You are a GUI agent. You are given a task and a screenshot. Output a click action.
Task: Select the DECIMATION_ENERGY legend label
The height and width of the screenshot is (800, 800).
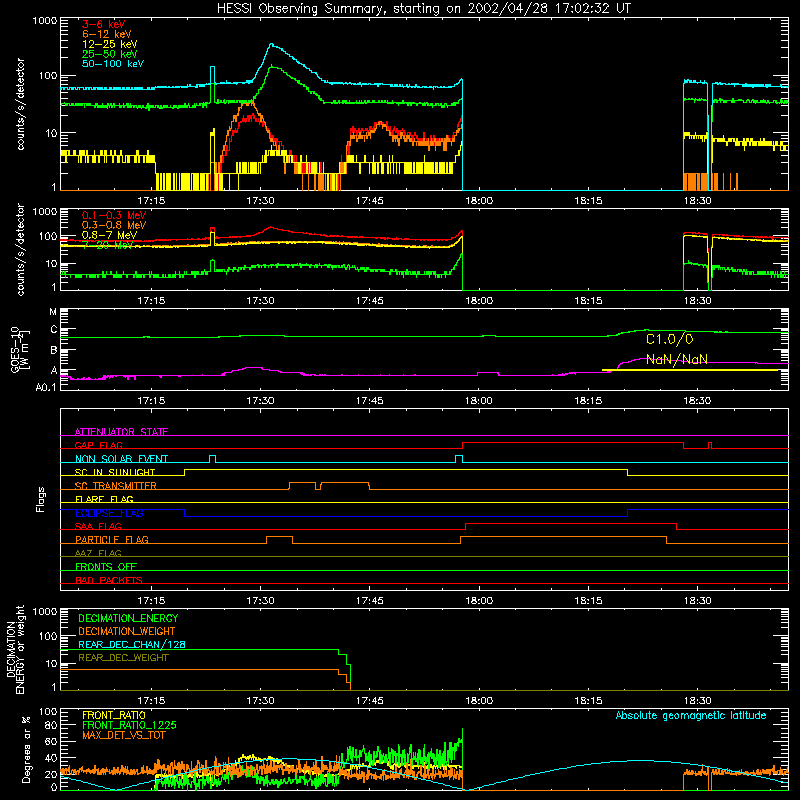click(x=128, y=618)
